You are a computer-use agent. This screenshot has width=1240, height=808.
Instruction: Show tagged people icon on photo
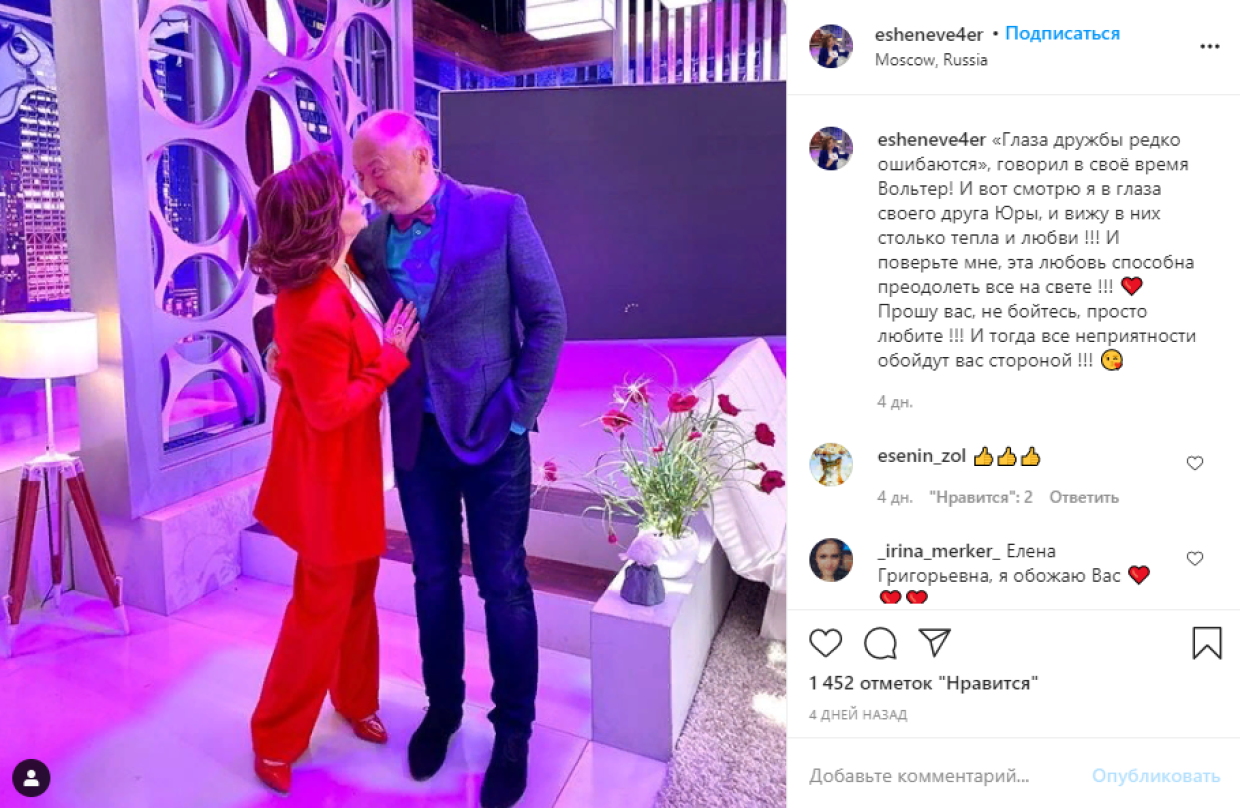(32, 777)
